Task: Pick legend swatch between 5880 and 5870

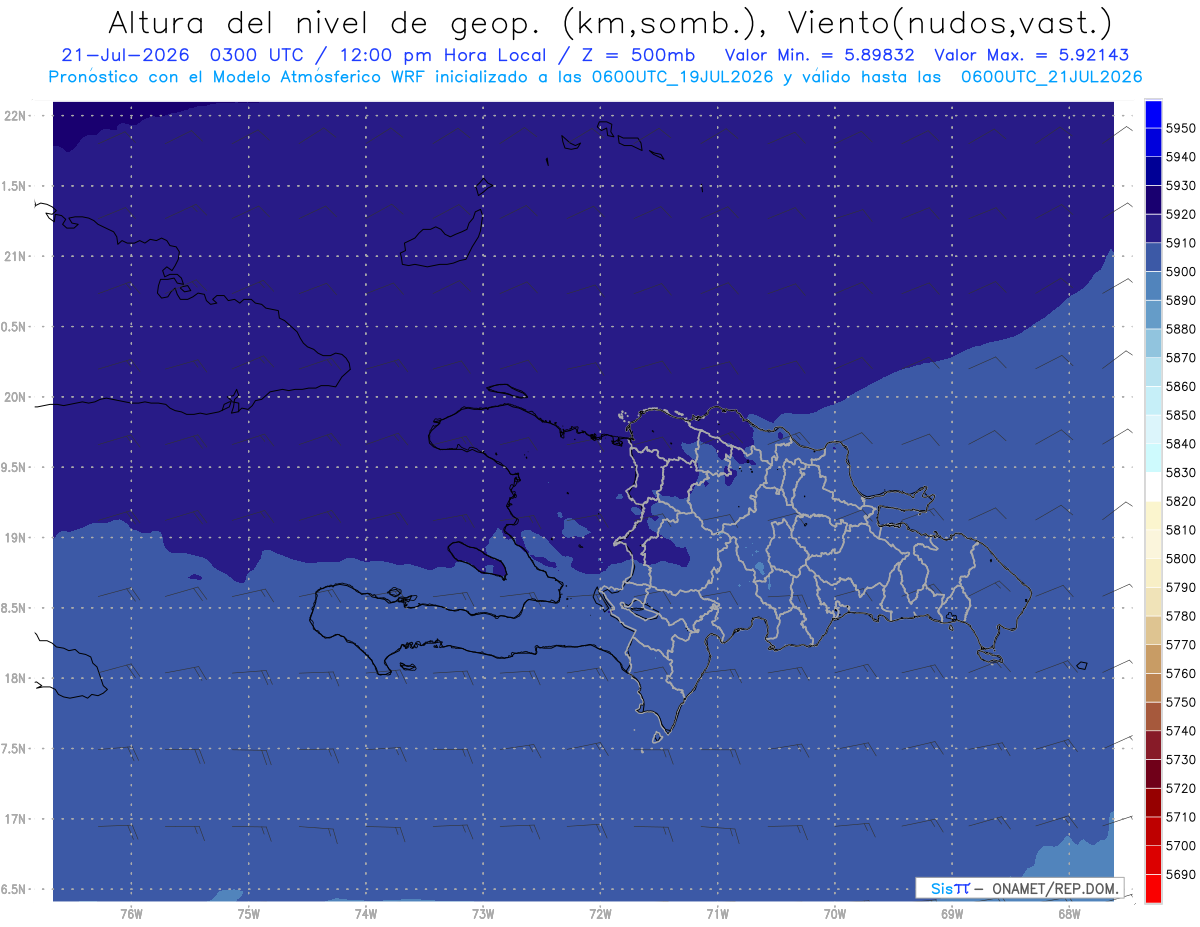Action: pos(1153,344)
